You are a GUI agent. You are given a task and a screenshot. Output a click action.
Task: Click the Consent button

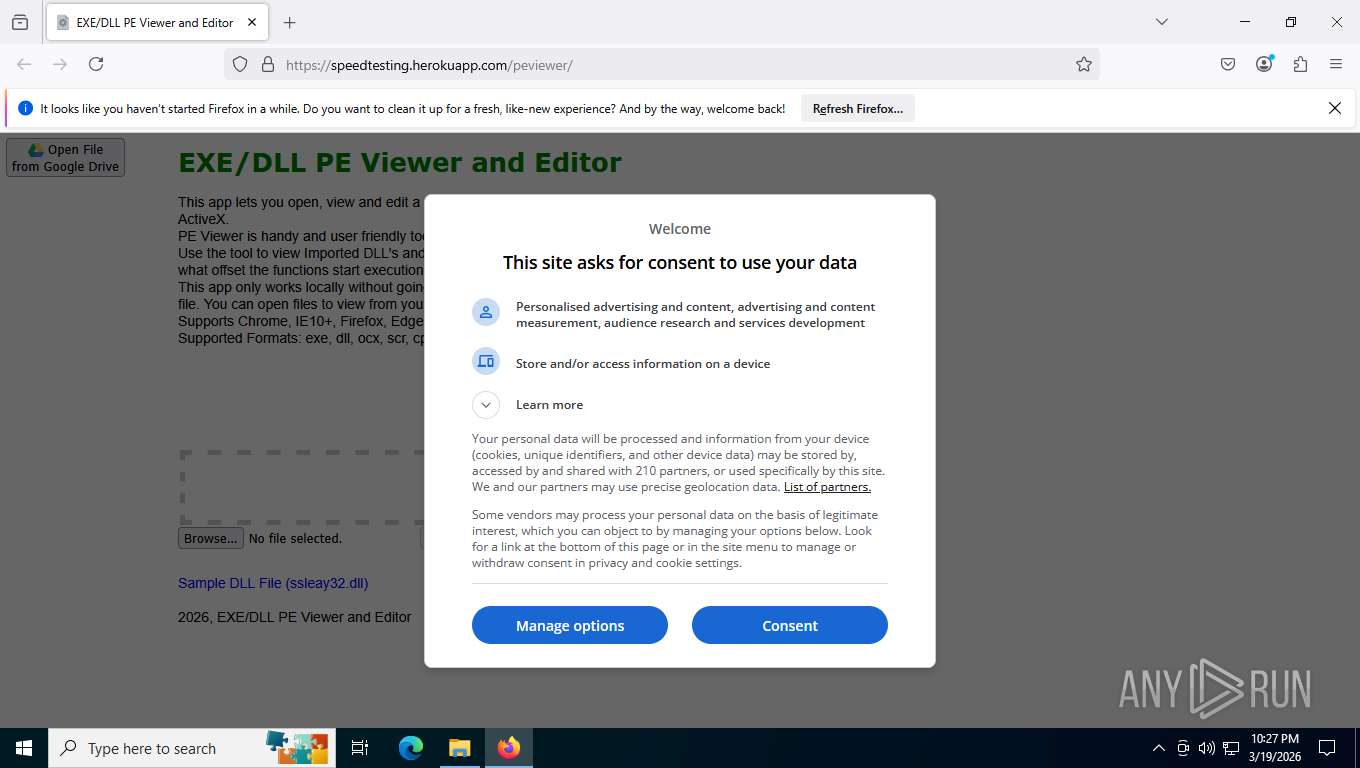coord(790,625)
